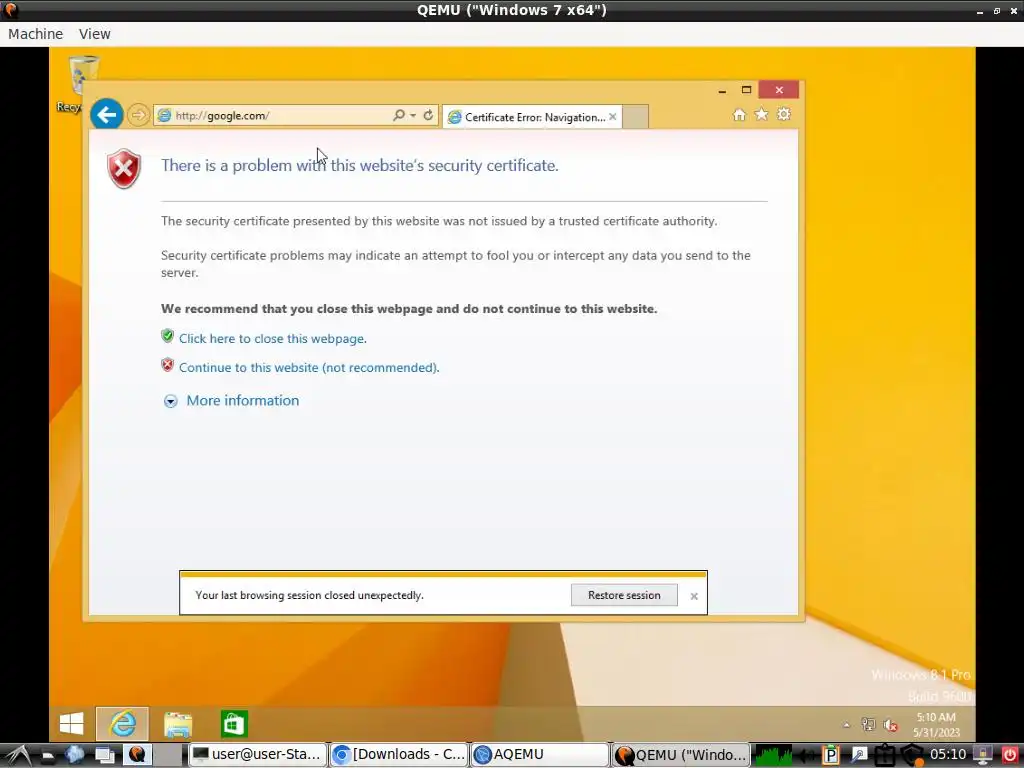Click the host panel file manager icon
Viewport: 1024px width, 768px height.
click(x=47, y=755)
